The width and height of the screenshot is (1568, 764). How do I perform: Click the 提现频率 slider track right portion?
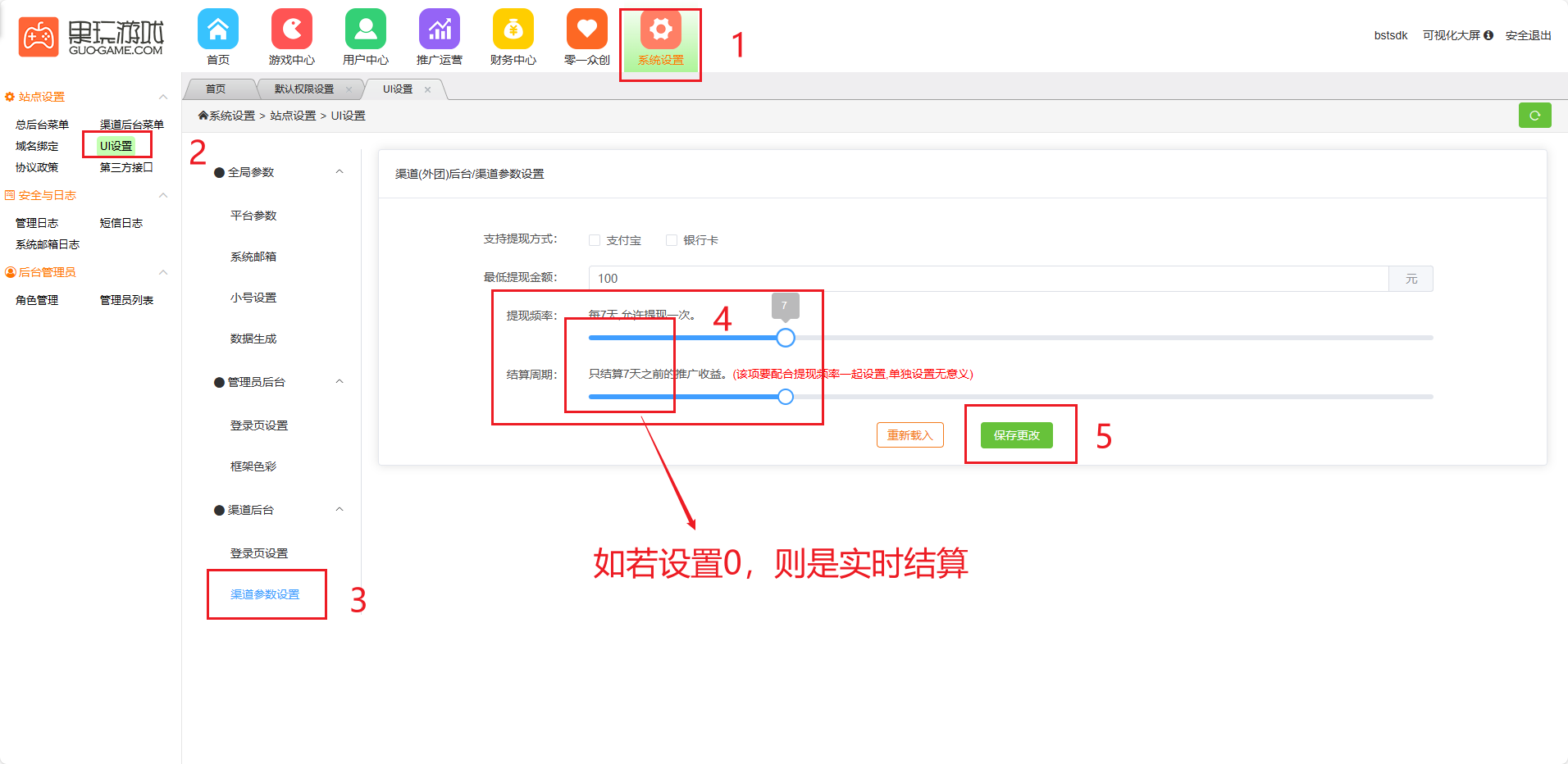(x=1114, y=338)
